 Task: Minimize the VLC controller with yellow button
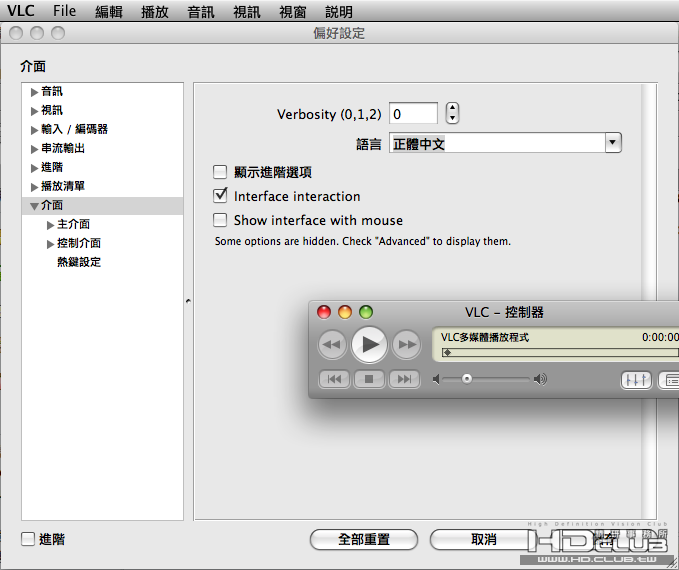point(345,312)
